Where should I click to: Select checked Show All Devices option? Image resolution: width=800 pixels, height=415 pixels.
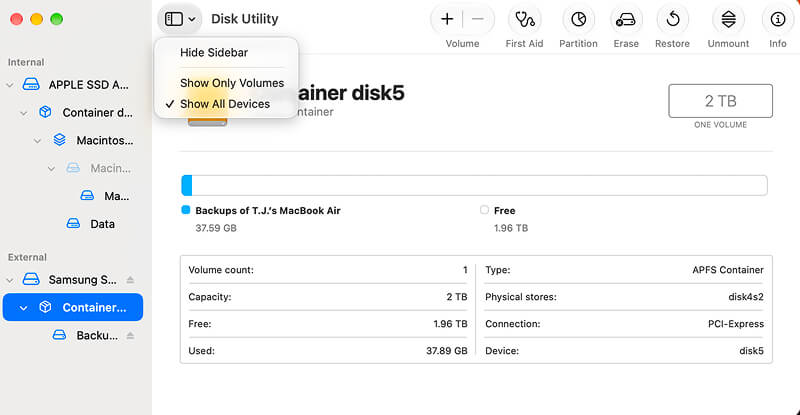pos(226,104)
